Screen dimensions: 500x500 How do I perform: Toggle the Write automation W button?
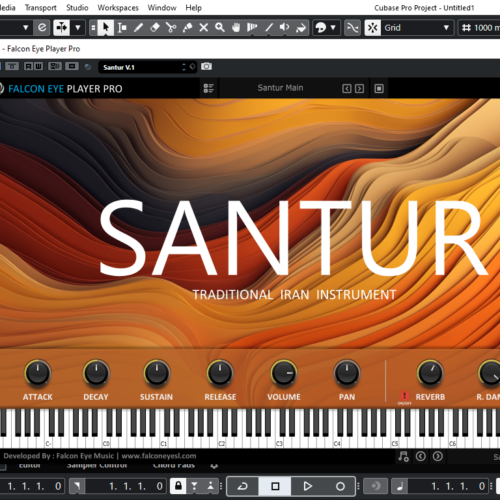[x=38, y=66]
